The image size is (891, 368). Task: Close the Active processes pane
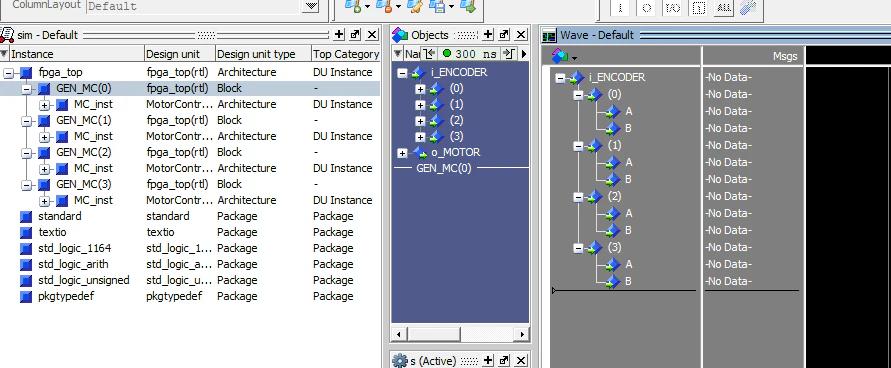521,361
